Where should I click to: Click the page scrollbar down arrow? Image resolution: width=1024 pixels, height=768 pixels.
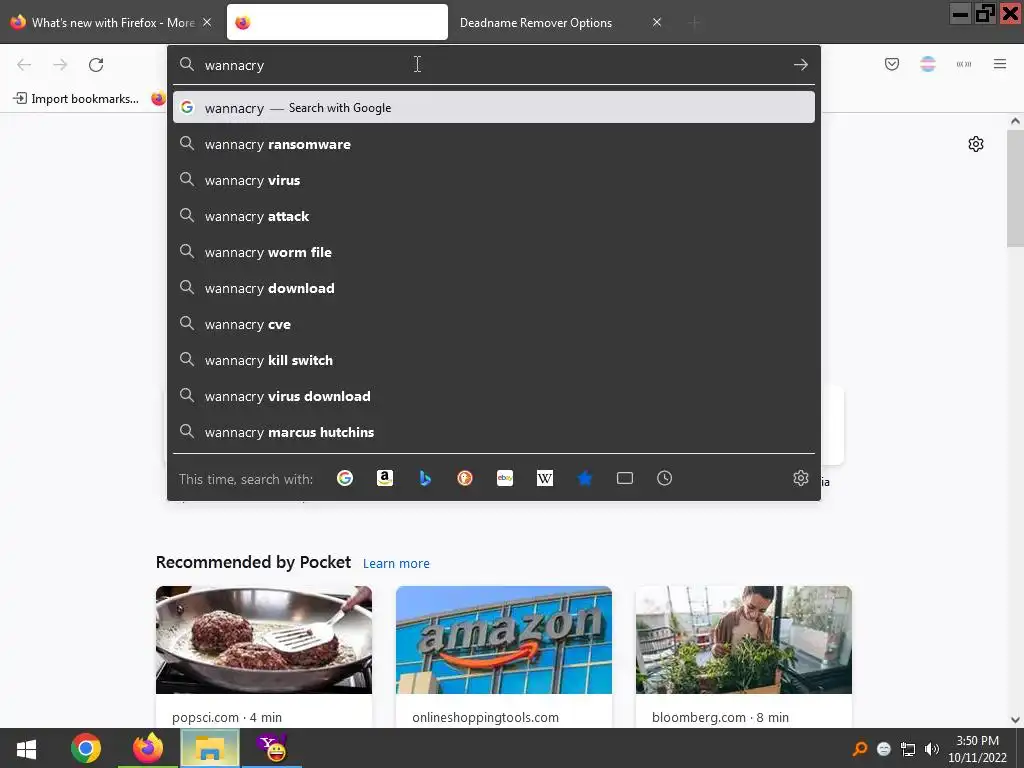pyautogui.click(x=1015, y=719)
